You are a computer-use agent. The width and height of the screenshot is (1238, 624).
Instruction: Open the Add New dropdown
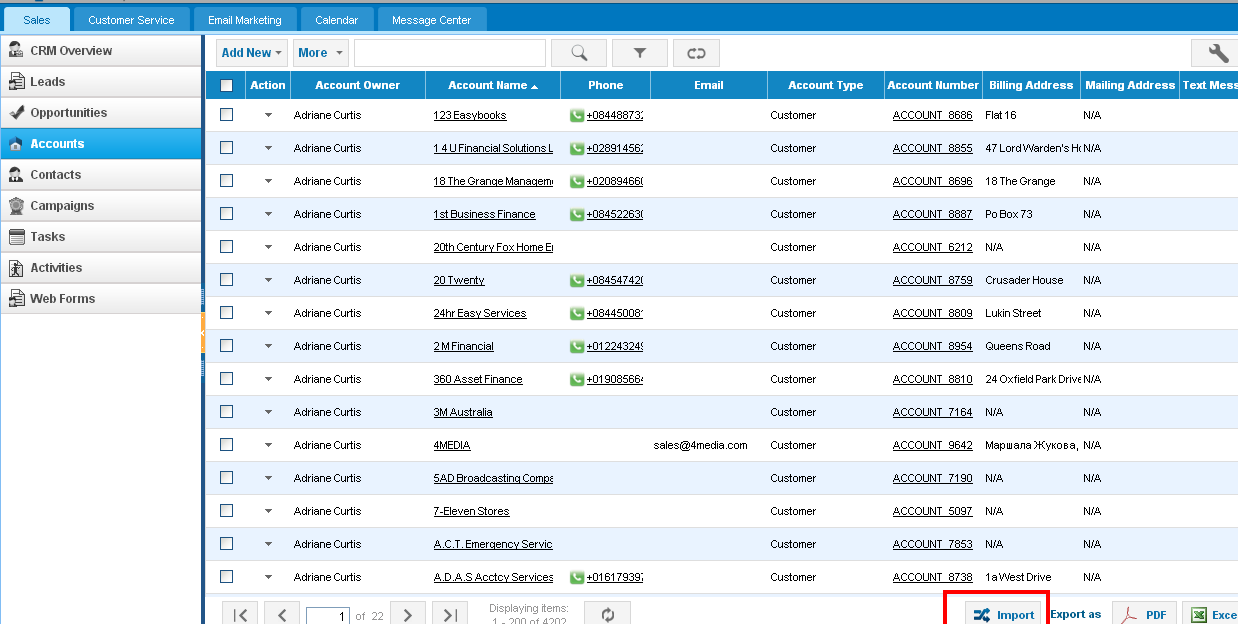251,53
